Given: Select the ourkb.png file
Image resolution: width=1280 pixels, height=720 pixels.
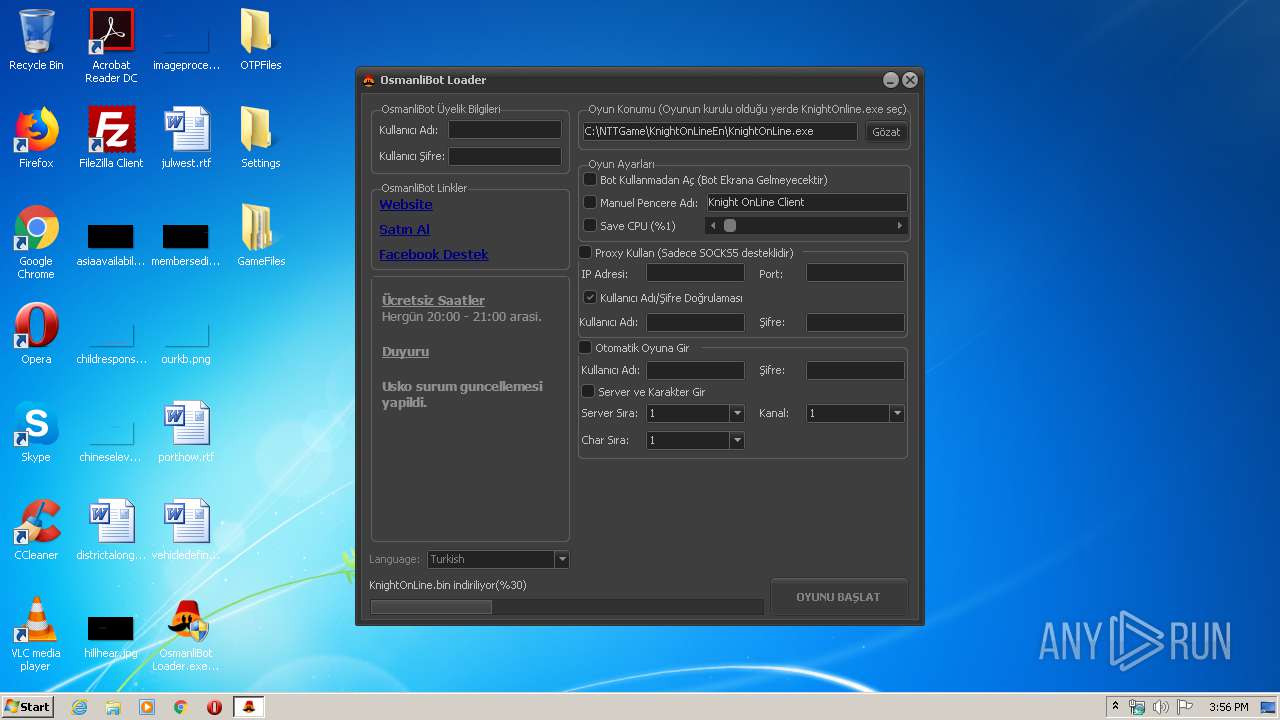Looking at the screenshot, I should click(186, 342).
